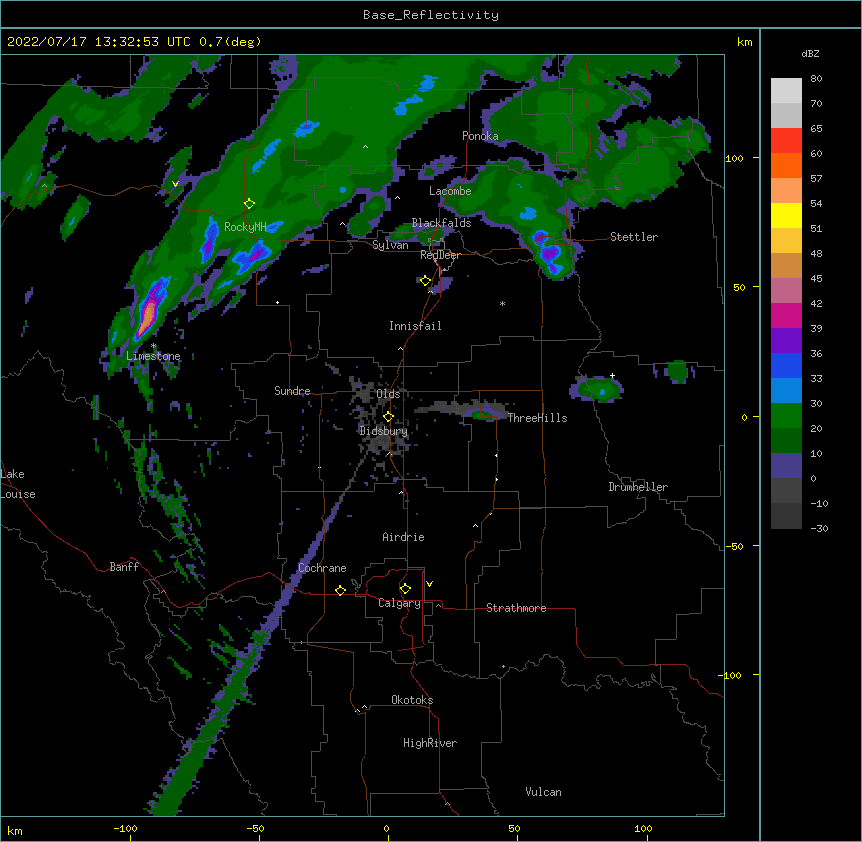Click the RockyMH label
The height and width of the screenshot is (842, 862).
(245, 227)
